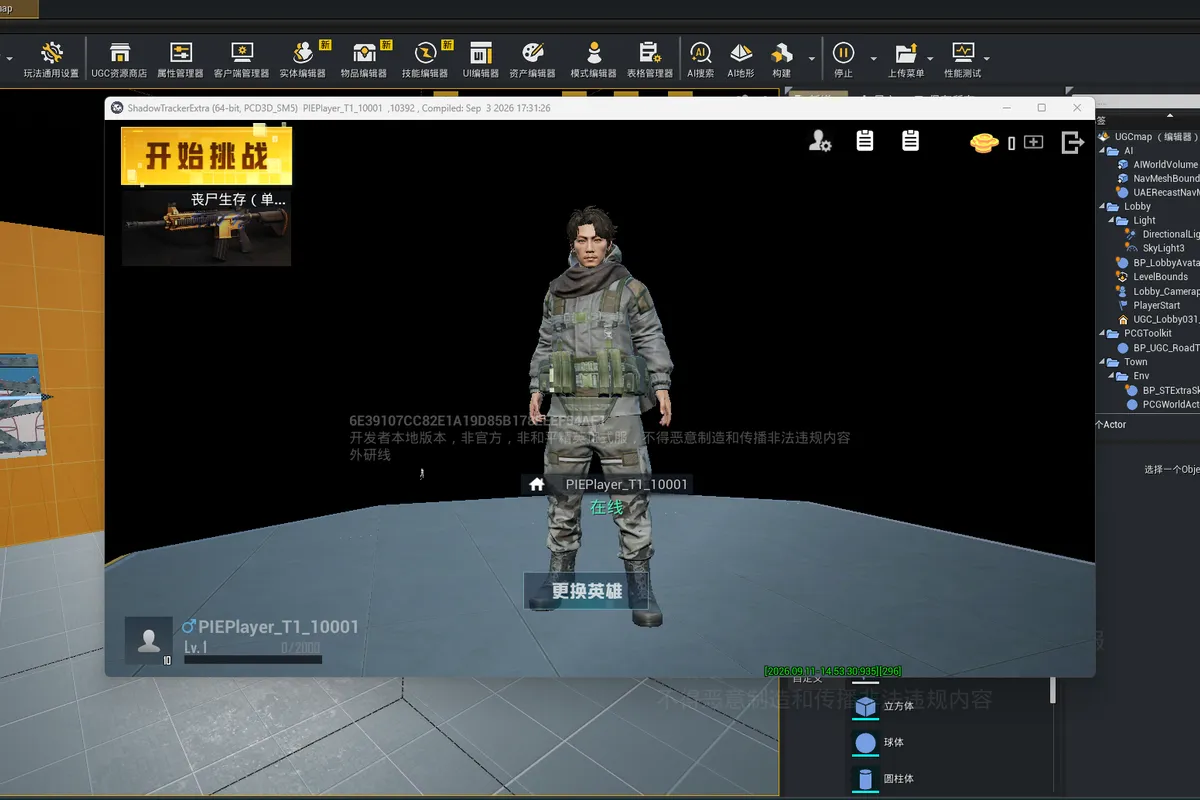Select Lobby_Camerap actor in outliner

pyautogui.click(x=1158, y=291)
